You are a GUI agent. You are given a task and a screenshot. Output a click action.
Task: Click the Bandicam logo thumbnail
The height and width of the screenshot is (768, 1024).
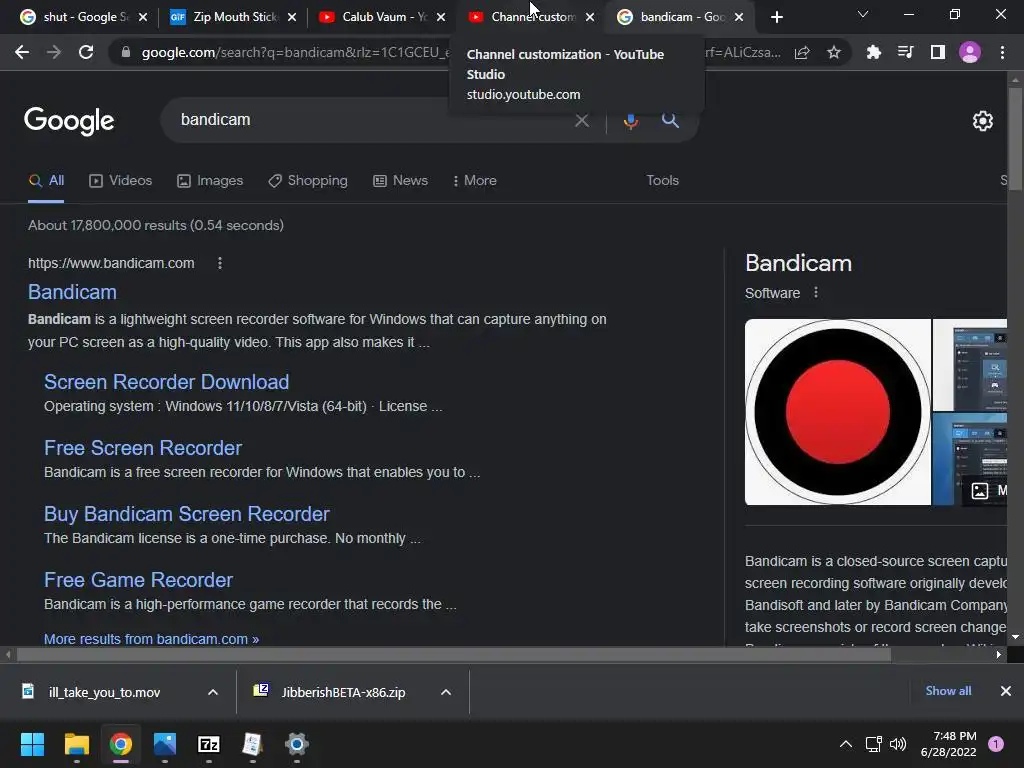click(838, 412)
